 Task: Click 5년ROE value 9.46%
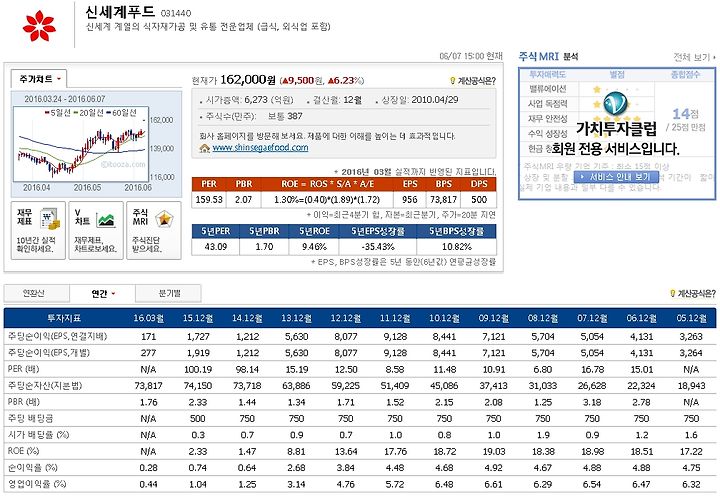[x=314, y=247]
